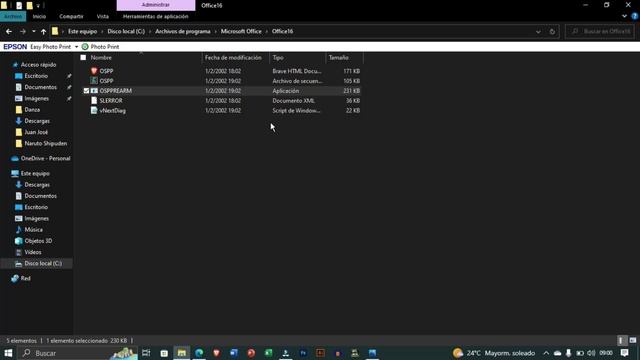Open the Juan José folder in sidebar

(x=36, y=132)
